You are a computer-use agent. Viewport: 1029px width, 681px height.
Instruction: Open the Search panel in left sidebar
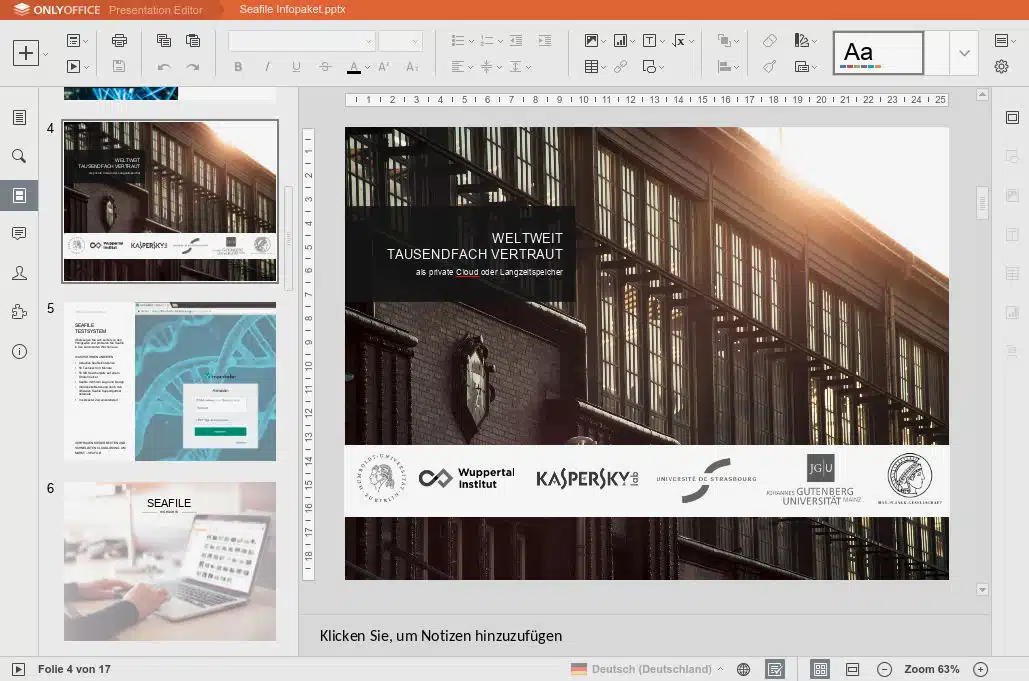tap(19, 156)
